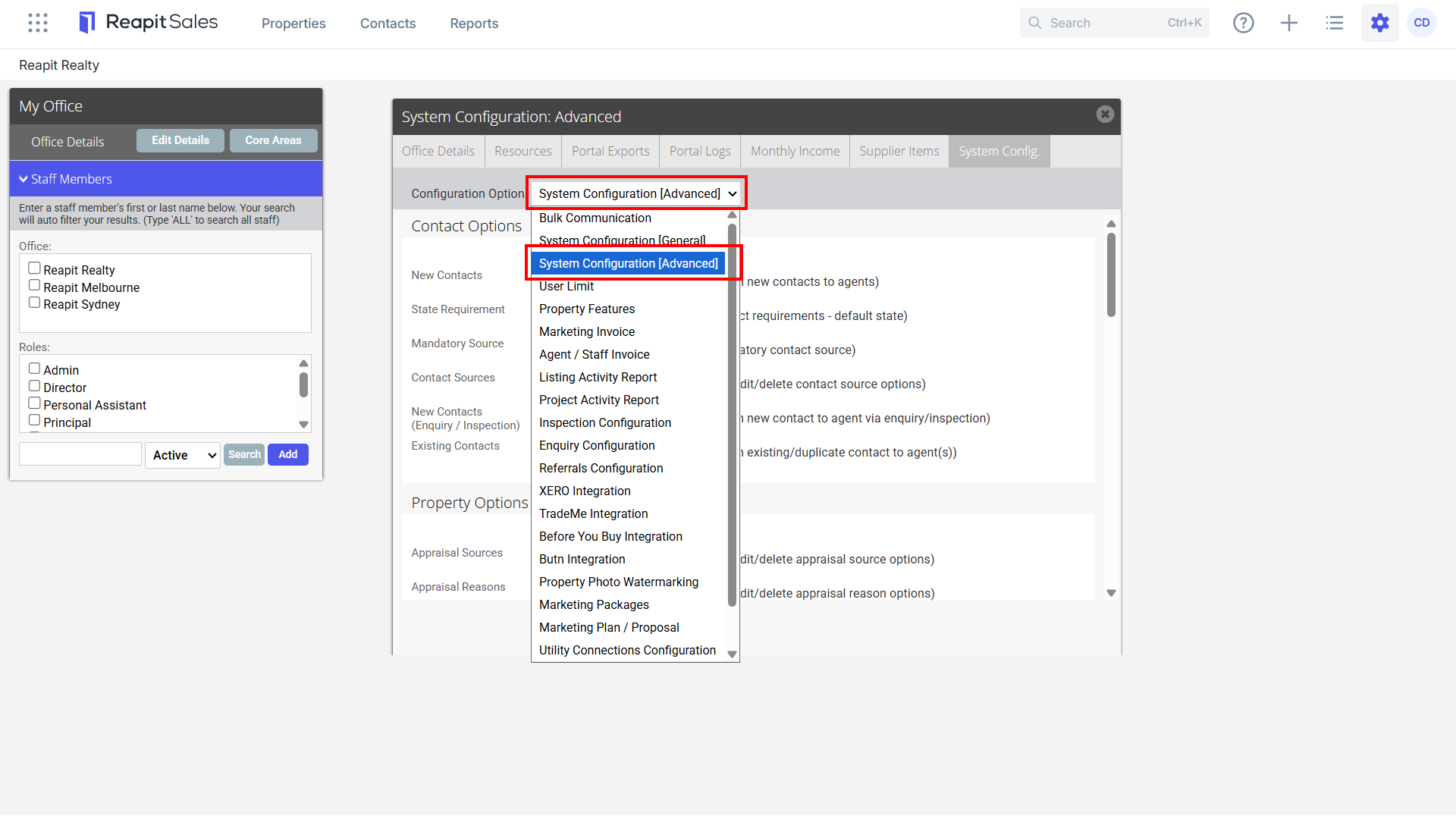
Task: Switch to the Supplier Items tab
Action: [899, 151]
